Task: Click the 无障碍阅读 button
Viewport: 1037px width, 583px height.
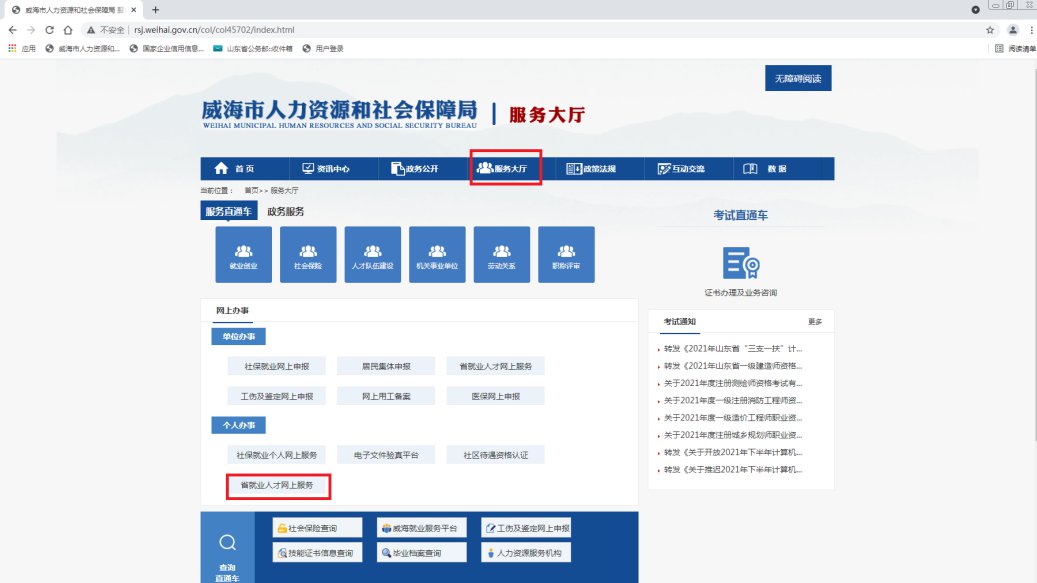Action: tap(797, 78)
